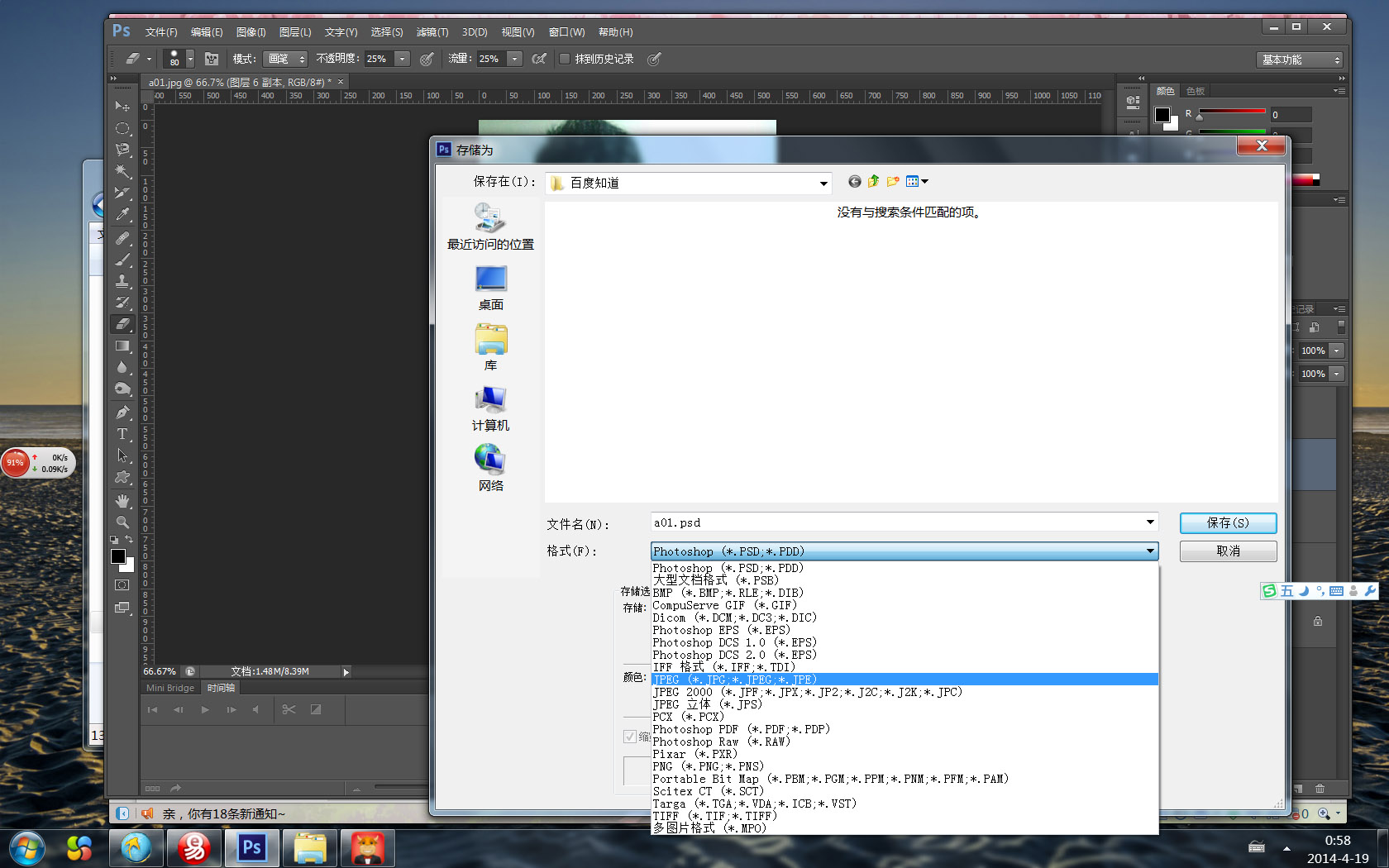Activate the Type tool
This screenshot has width=1389, height=868.
[122, 434]
